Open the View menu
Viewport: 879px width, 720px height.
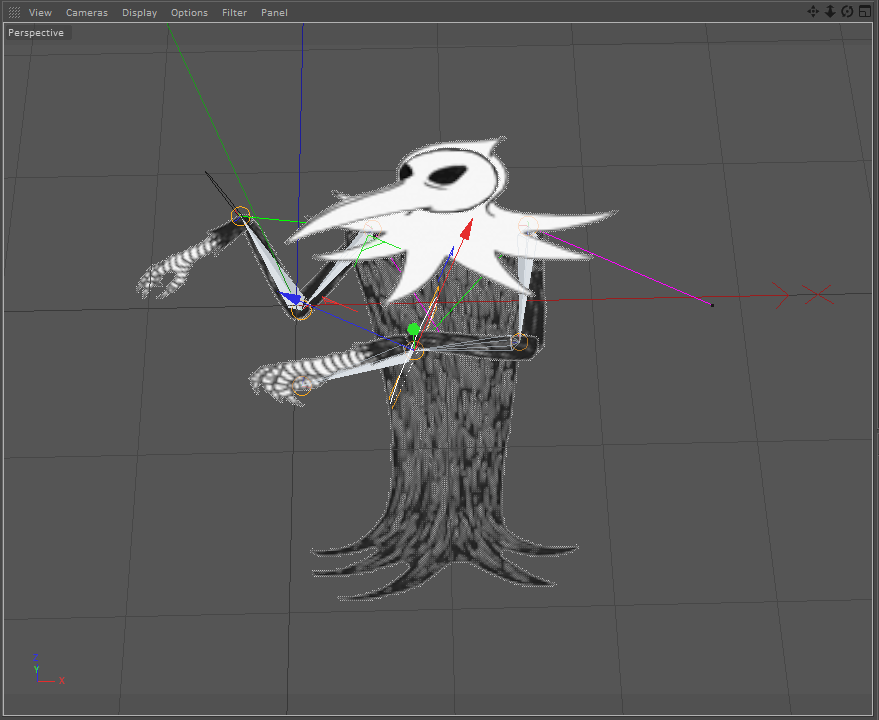40,12
